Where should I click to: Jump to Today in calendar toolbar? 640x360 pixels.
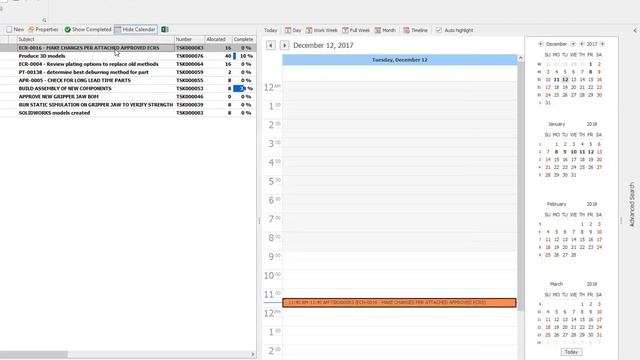[x=271, y=30]
